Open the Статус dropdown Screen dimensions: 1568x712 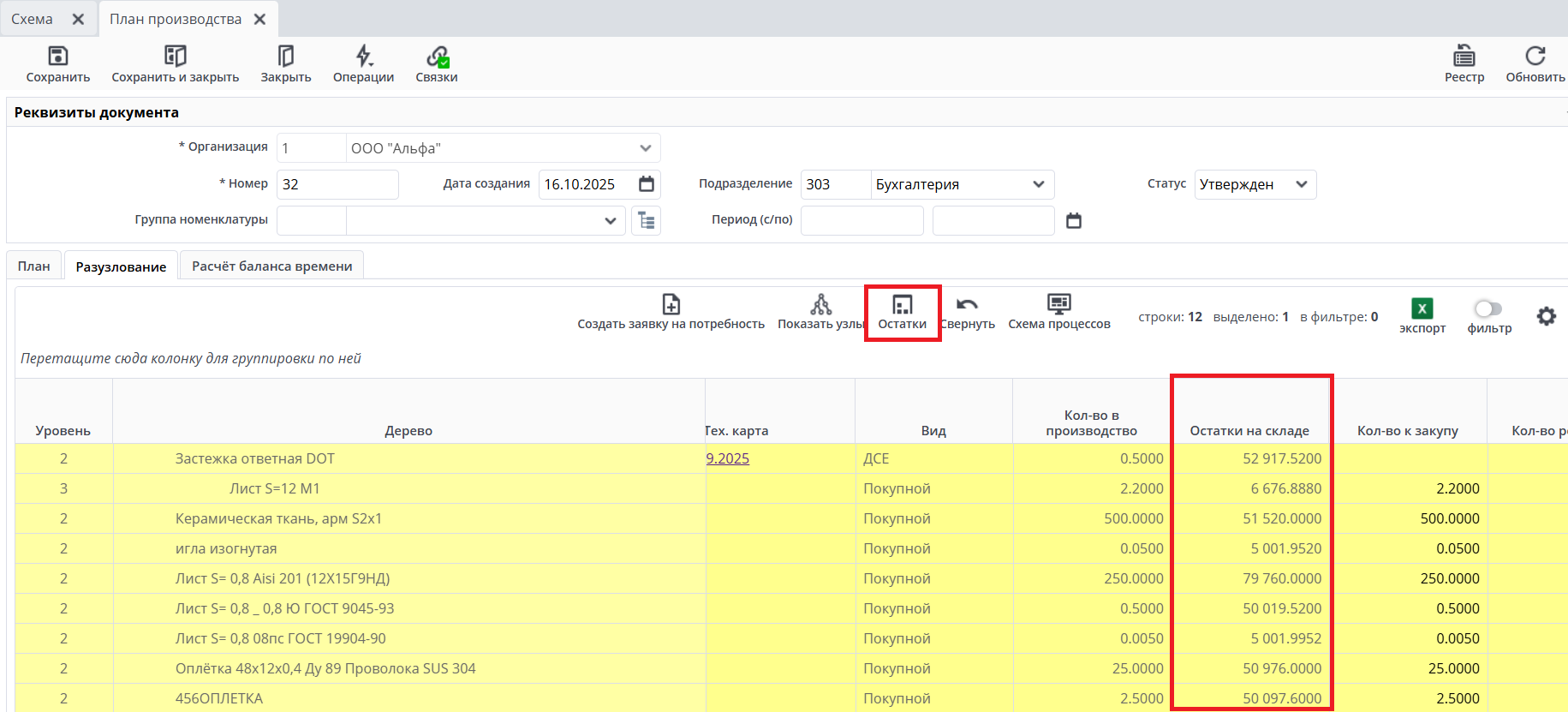(1301, 184)
